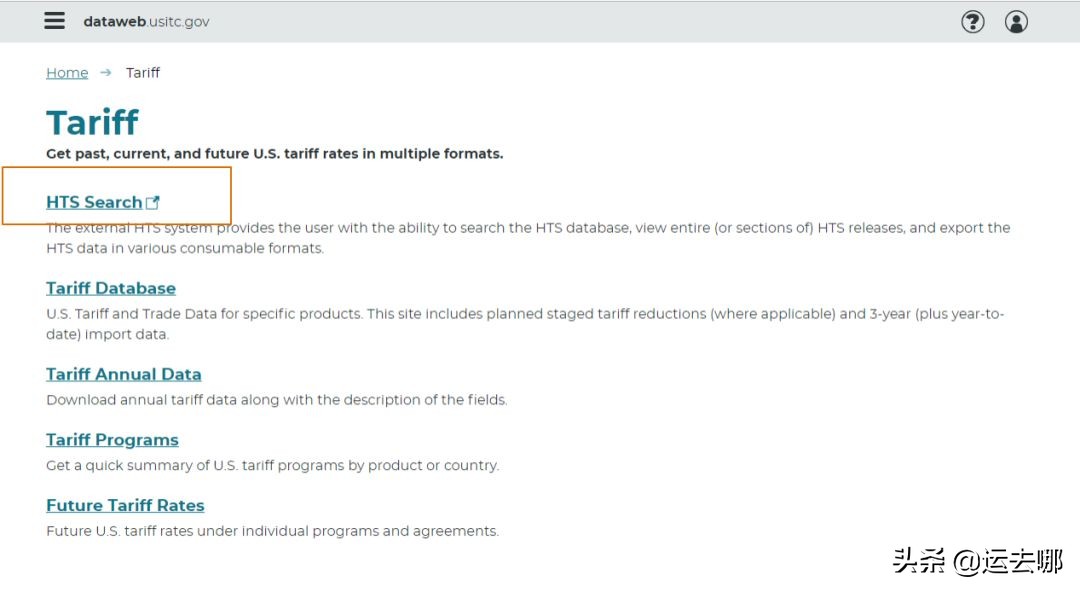This screenshot has width=1080, height=592.
Task: Click the Tariff Programs description text
Action: (x=272, y=466)
